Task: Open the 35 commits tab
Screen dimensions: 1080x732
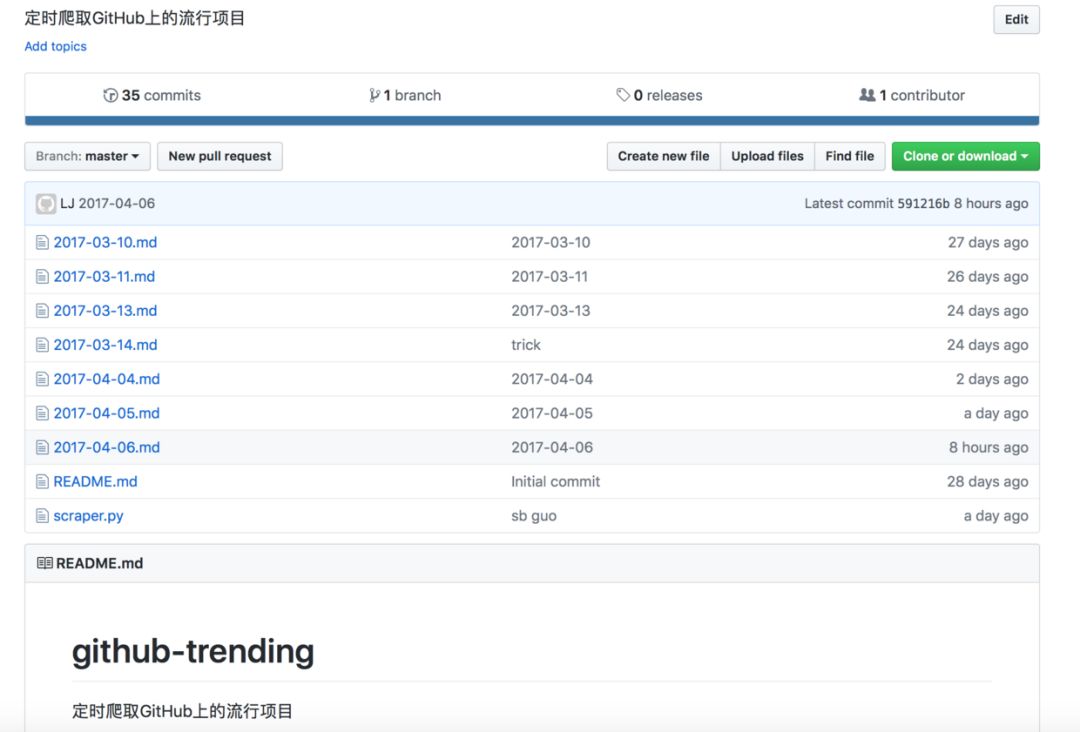Action: pyautogui.click(x=152, y=95)
